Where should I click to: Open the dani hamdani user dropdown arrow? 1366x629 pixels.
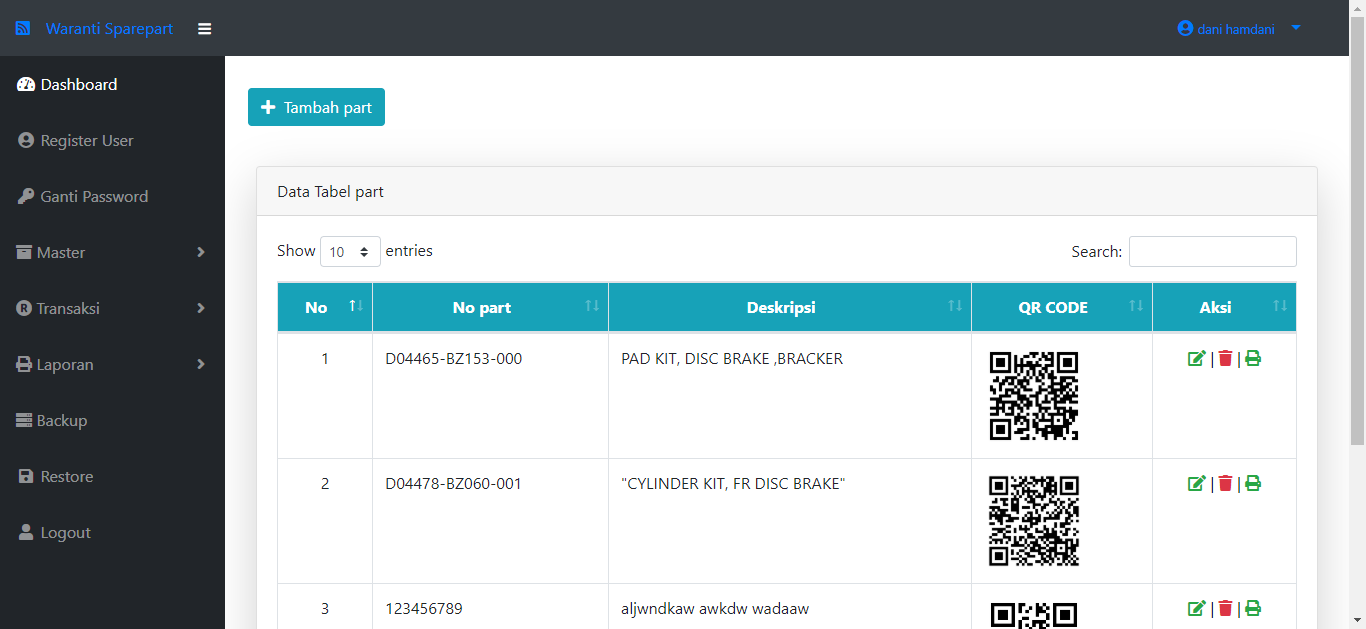1296,28
